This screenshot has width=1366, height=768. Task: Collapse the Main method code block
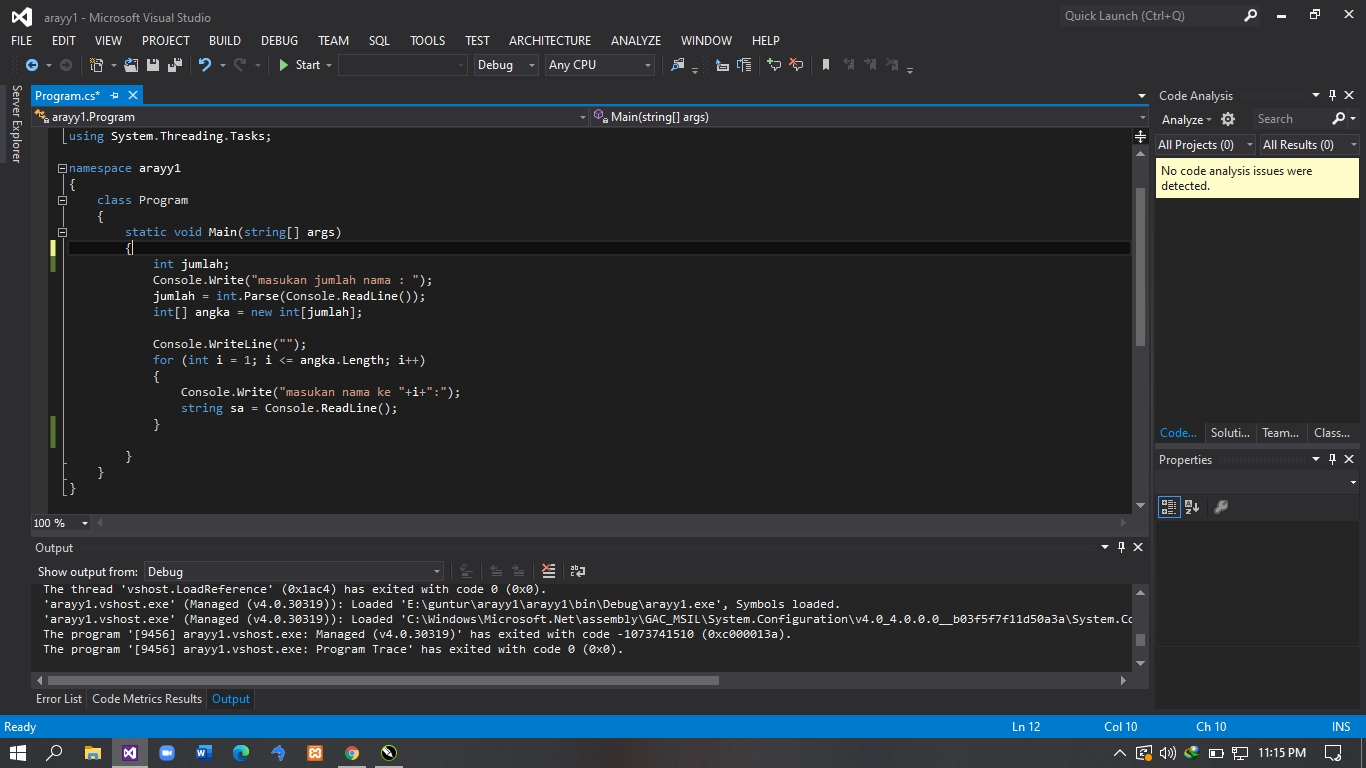[x=62, y=232]
